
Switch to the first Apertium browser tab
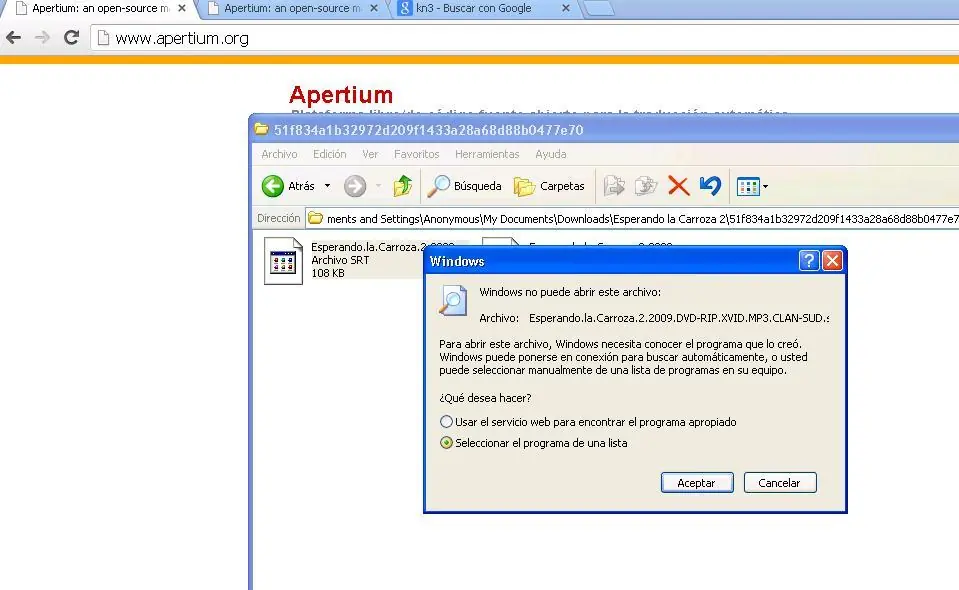(x=101, y=9)
